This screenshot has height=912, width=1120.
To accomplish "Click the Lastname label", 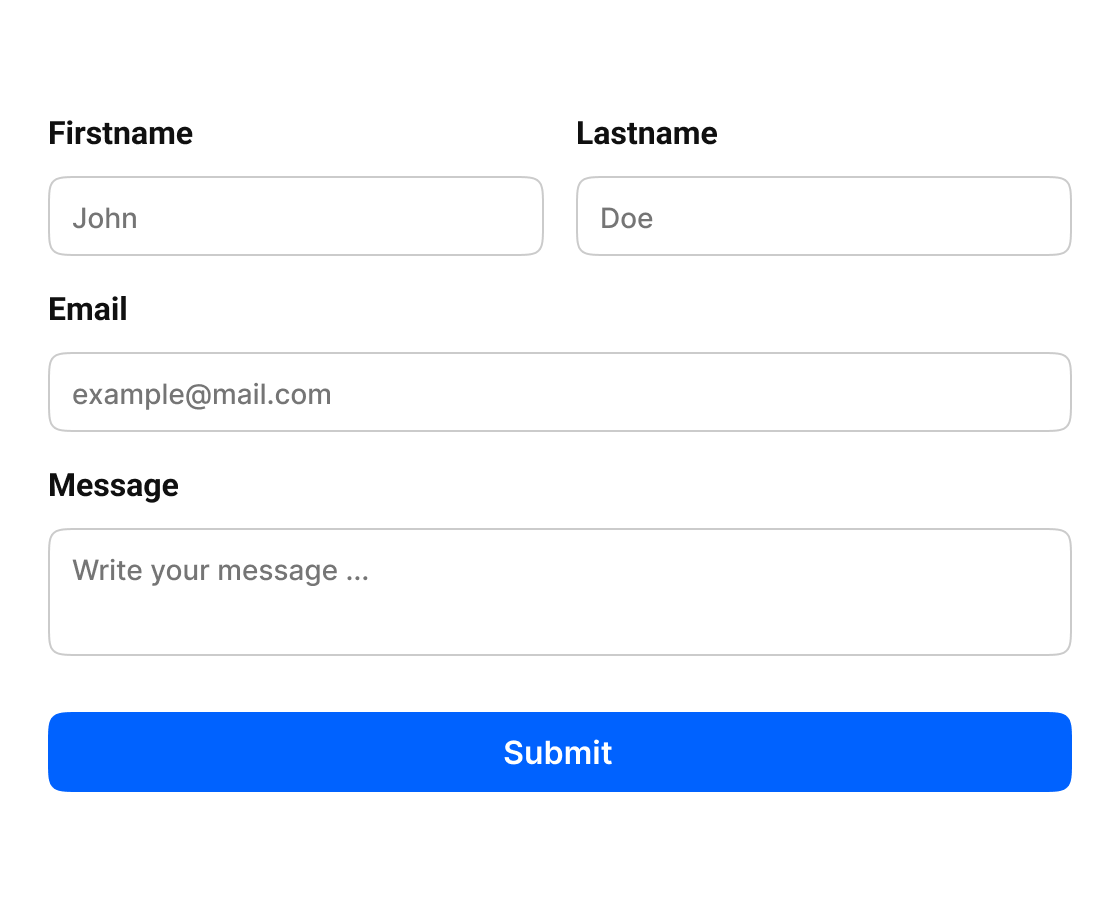I will pos(647,134).
